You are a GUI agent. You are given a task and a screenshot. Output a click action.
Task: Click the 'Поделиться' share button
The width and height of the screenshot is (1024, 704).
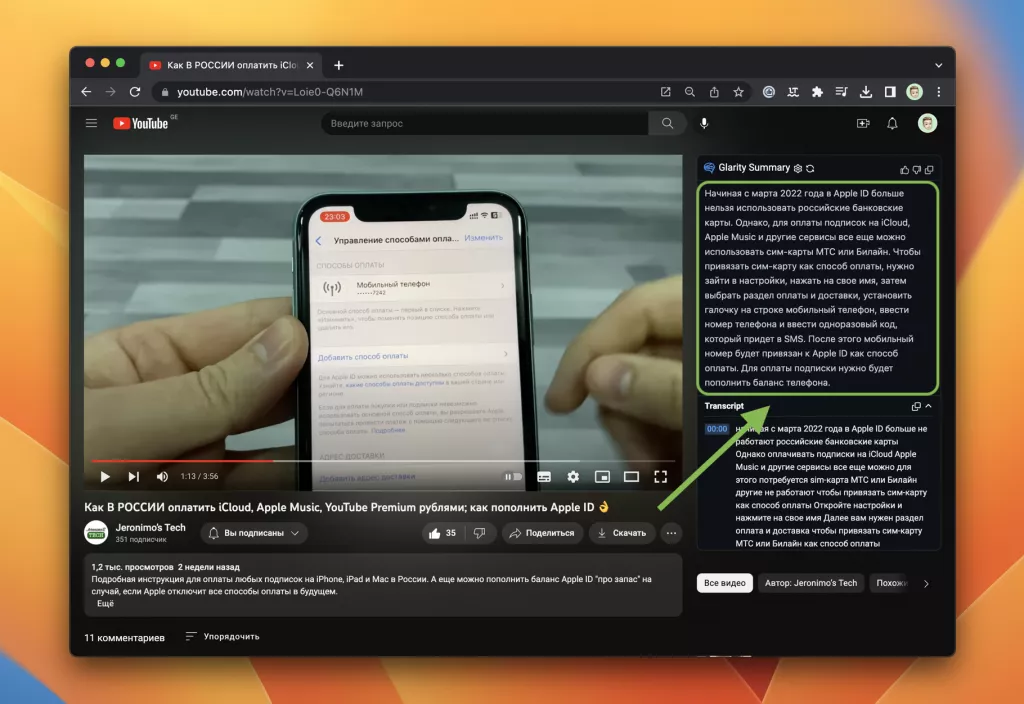point(542,534)
